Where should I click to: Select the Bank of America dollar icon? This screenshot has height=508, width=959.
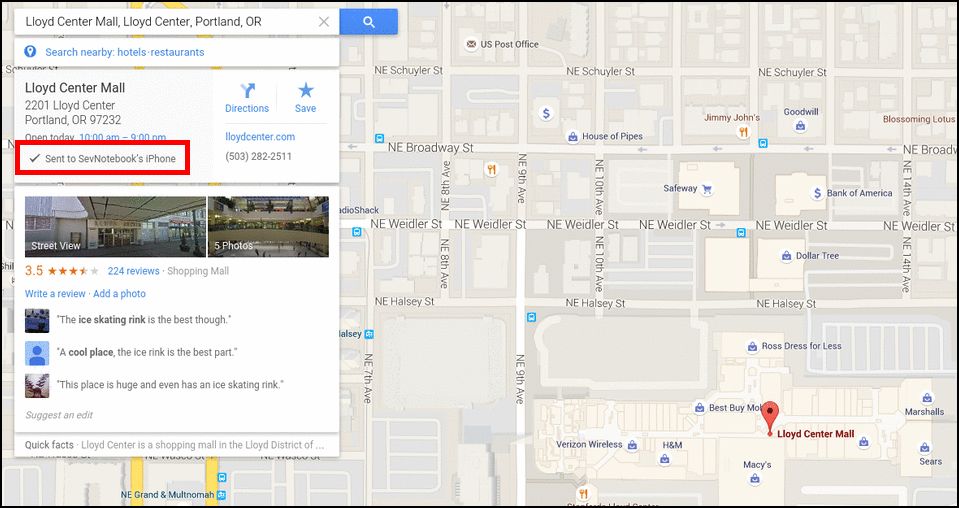coord(817,193)
